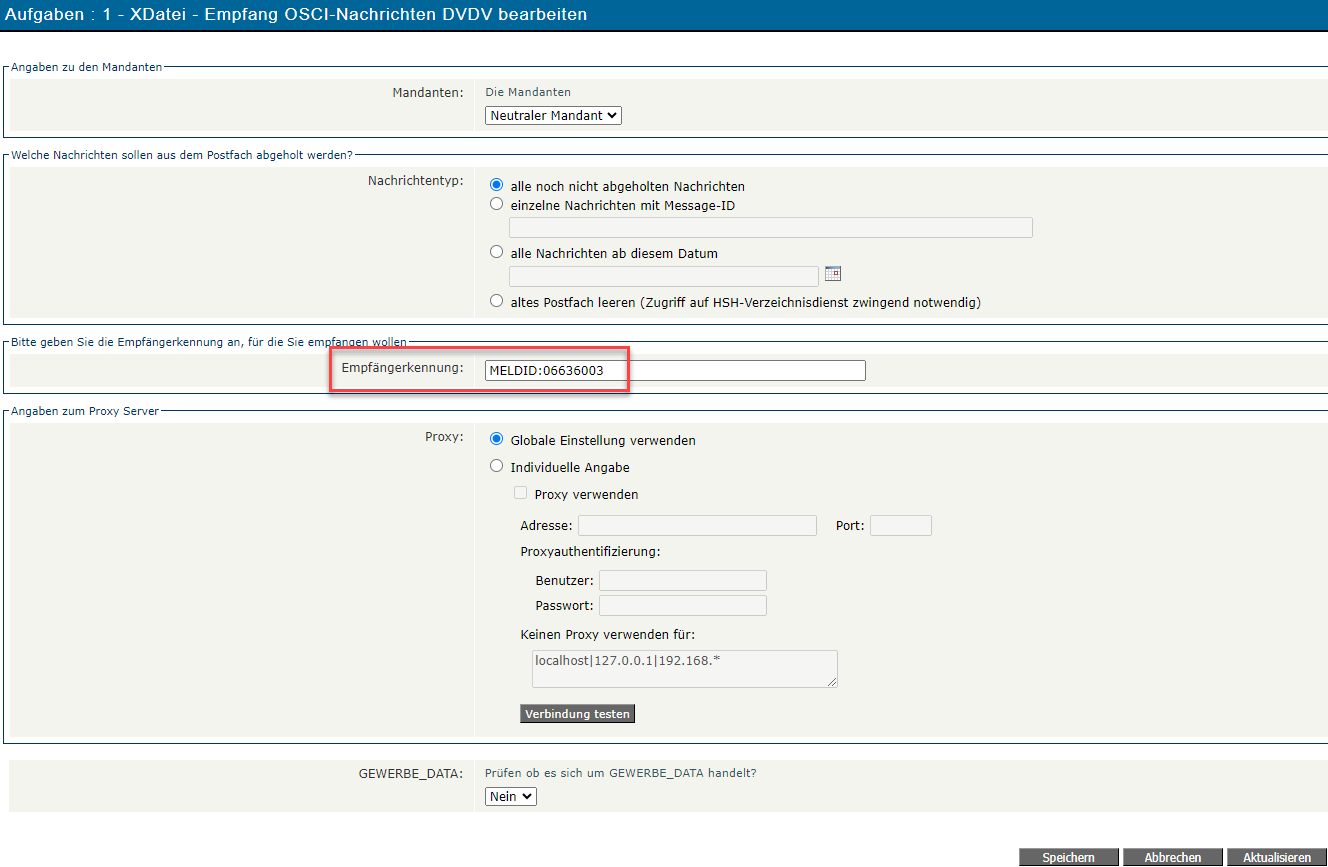This screenshot has height=867, width=1328.
Task: Click the date input field
Action: (x=663, y=276)
